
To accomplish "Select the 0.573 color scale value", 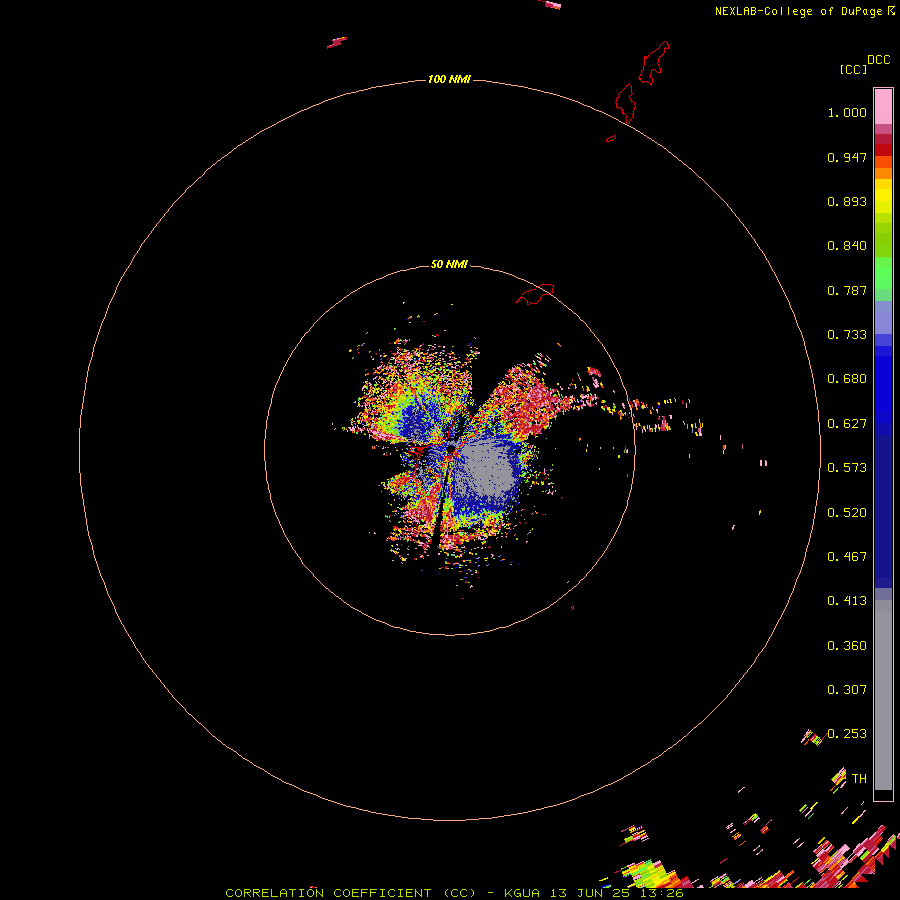I will (x=847, y=468).
